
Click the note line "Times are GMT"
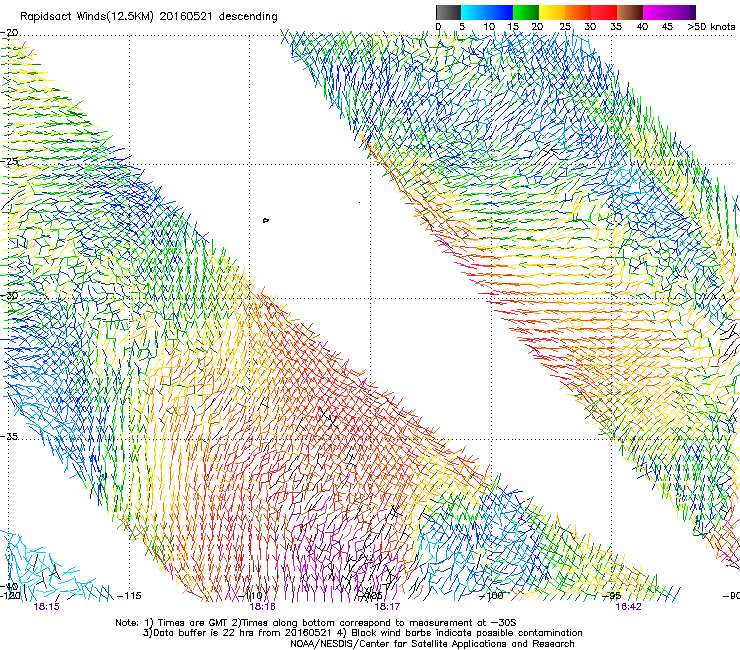point(193,623)
